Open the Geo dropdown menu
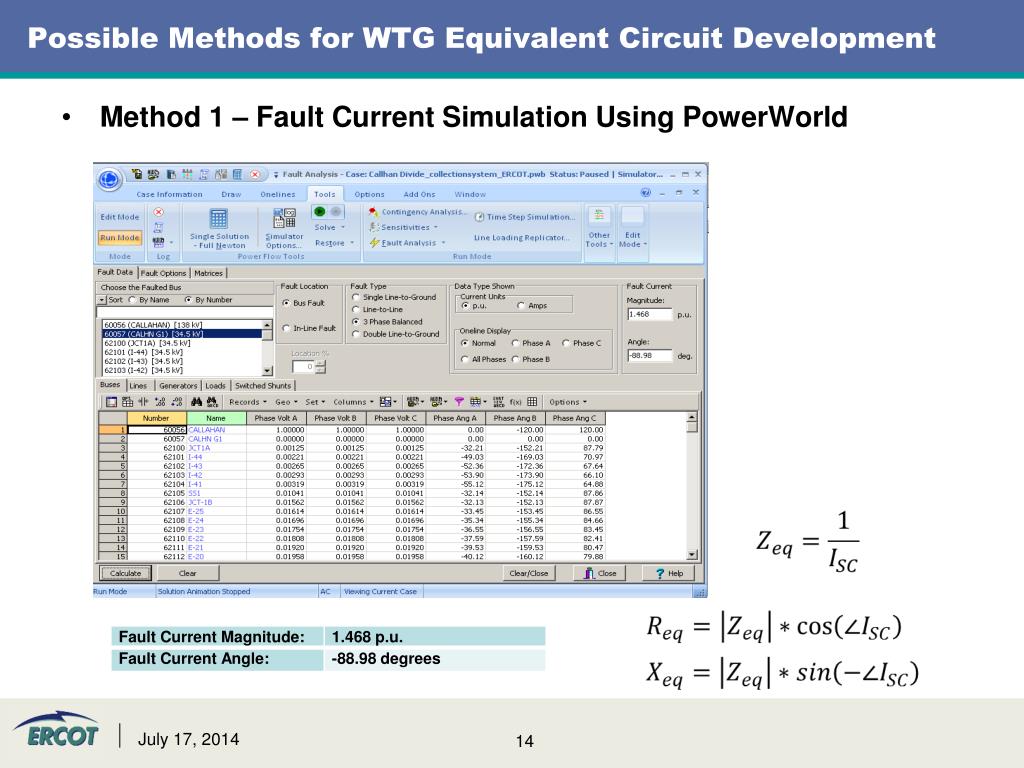1024x768 pixels. point(286,402)
